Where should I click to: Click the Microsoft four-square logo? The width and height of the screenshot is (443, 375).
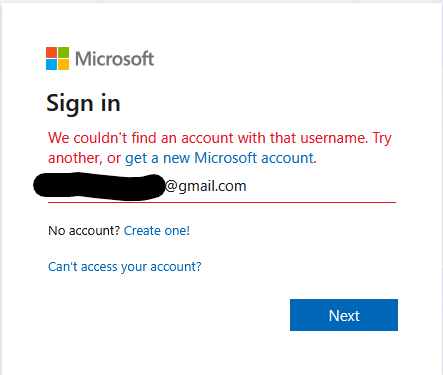pos(57,59)
